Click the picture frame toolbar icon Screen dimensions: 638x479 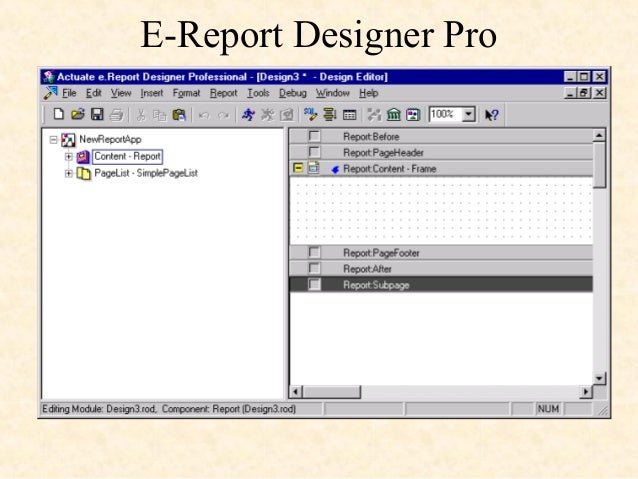[413, 115]
